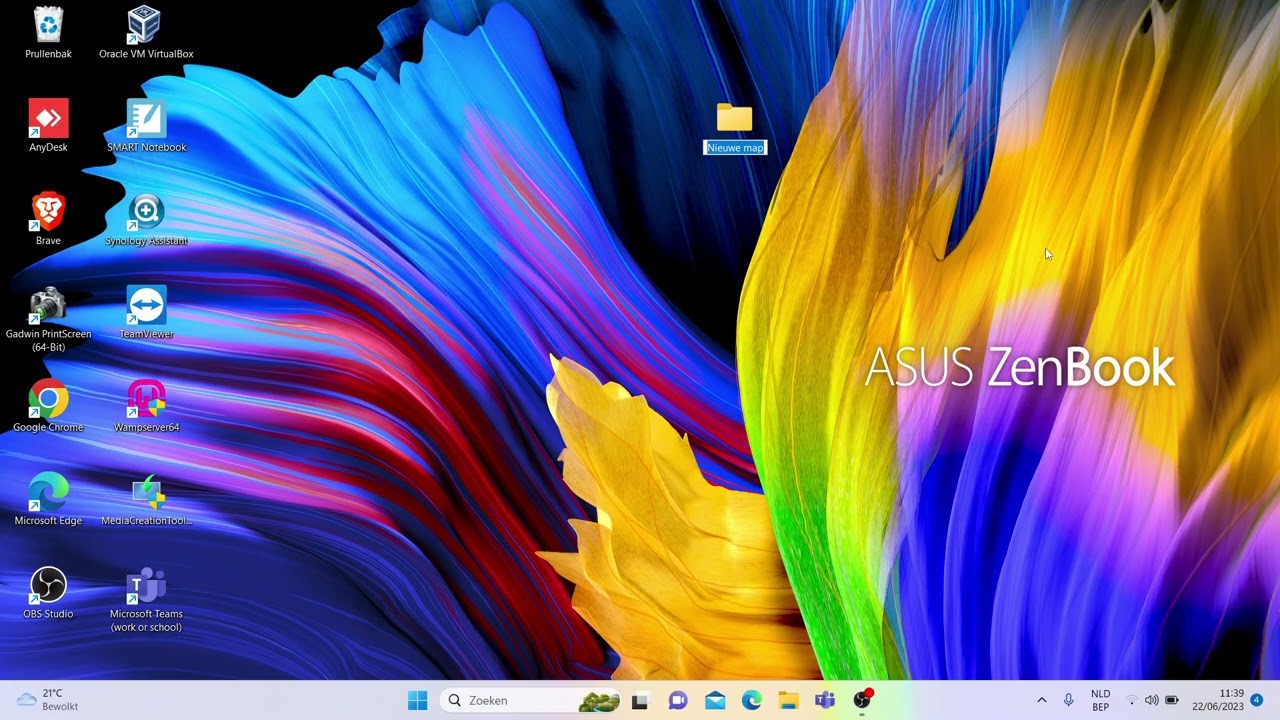
Task: Select the AnyDesk desktop shortcut
Action: 48,126
